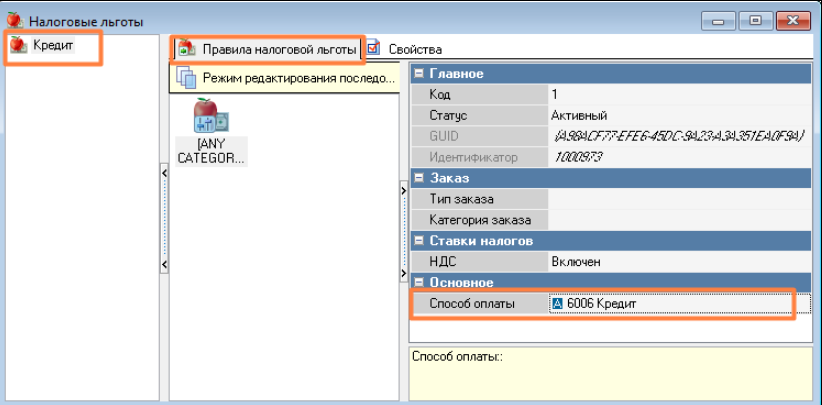Select the Кредит item in left tree

(52, 45)
